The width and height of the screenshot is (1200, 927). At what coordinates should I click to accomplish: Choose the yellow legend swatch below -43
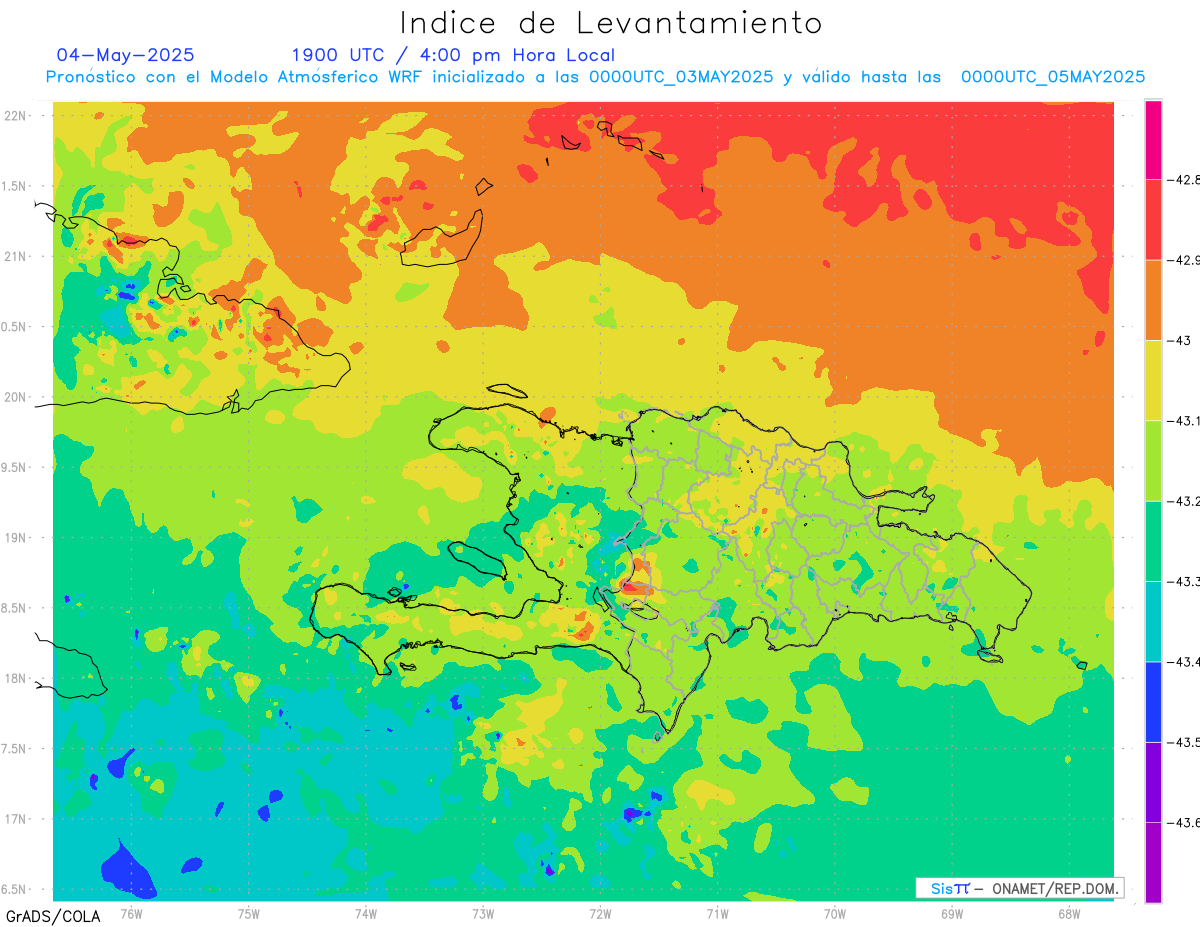pyautogui.click(x=1154, y=380)
